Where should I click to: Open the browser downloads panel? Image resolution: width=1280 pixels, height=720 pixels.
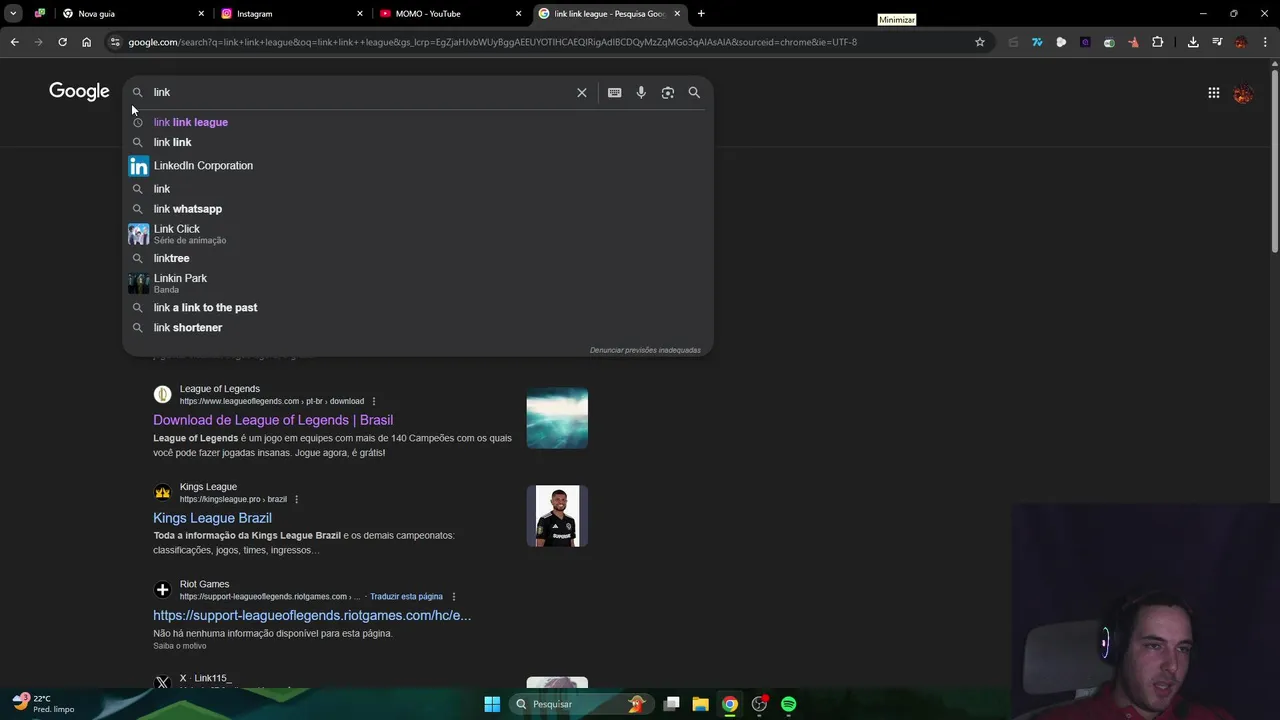point(1193,42)
